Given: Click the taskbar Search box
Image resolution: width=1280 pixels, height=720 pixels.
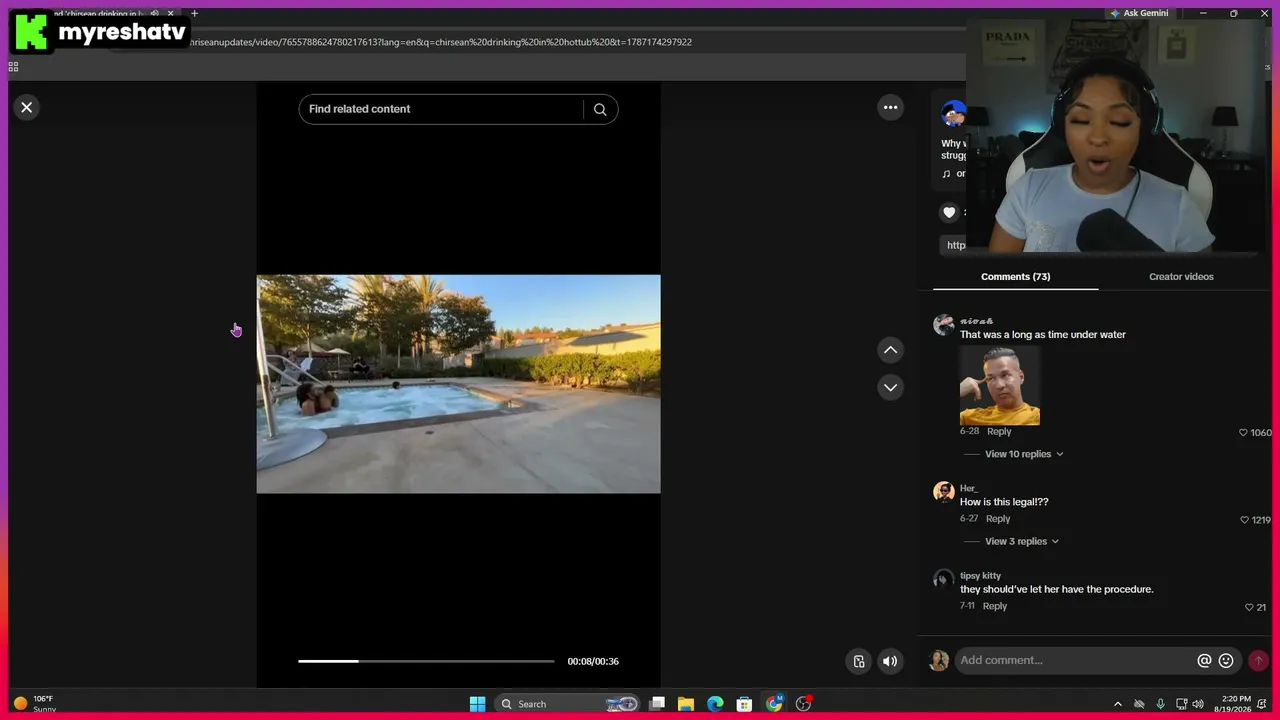Looking at the screenshot, I should [x=567, y=704].
